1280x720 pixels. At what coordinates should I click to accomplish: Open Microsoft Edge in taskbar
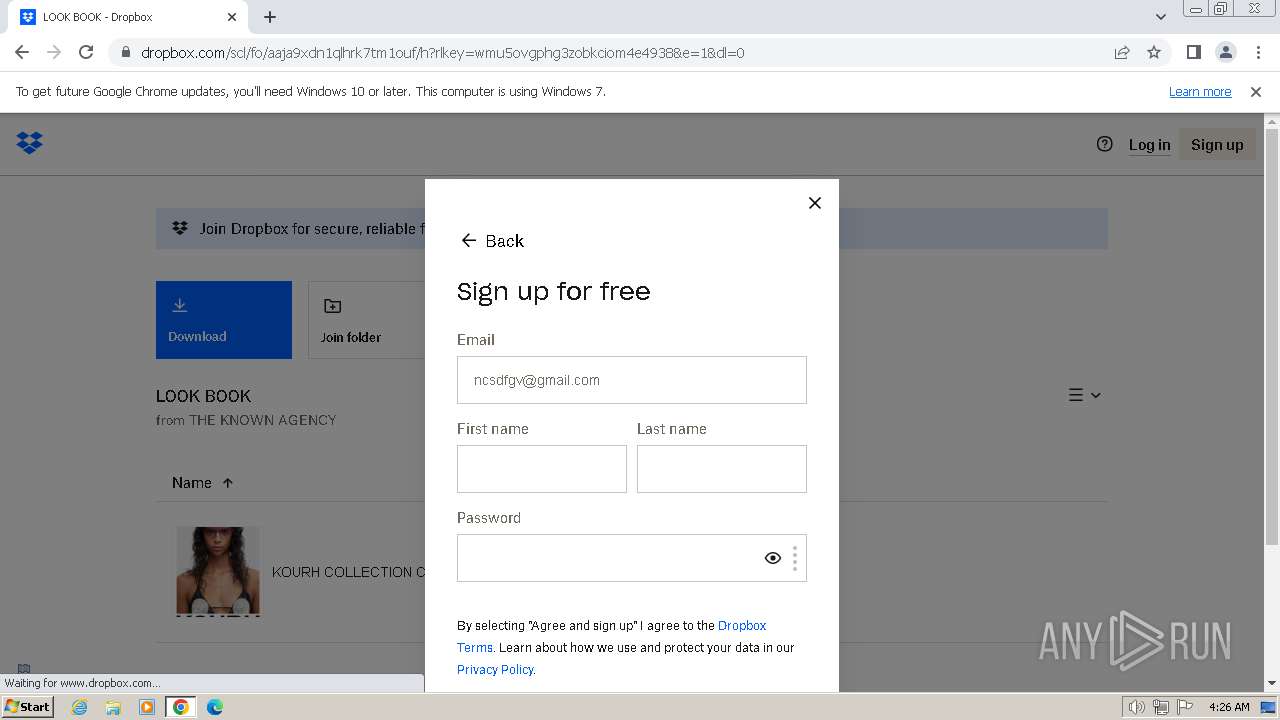[215, 707]
